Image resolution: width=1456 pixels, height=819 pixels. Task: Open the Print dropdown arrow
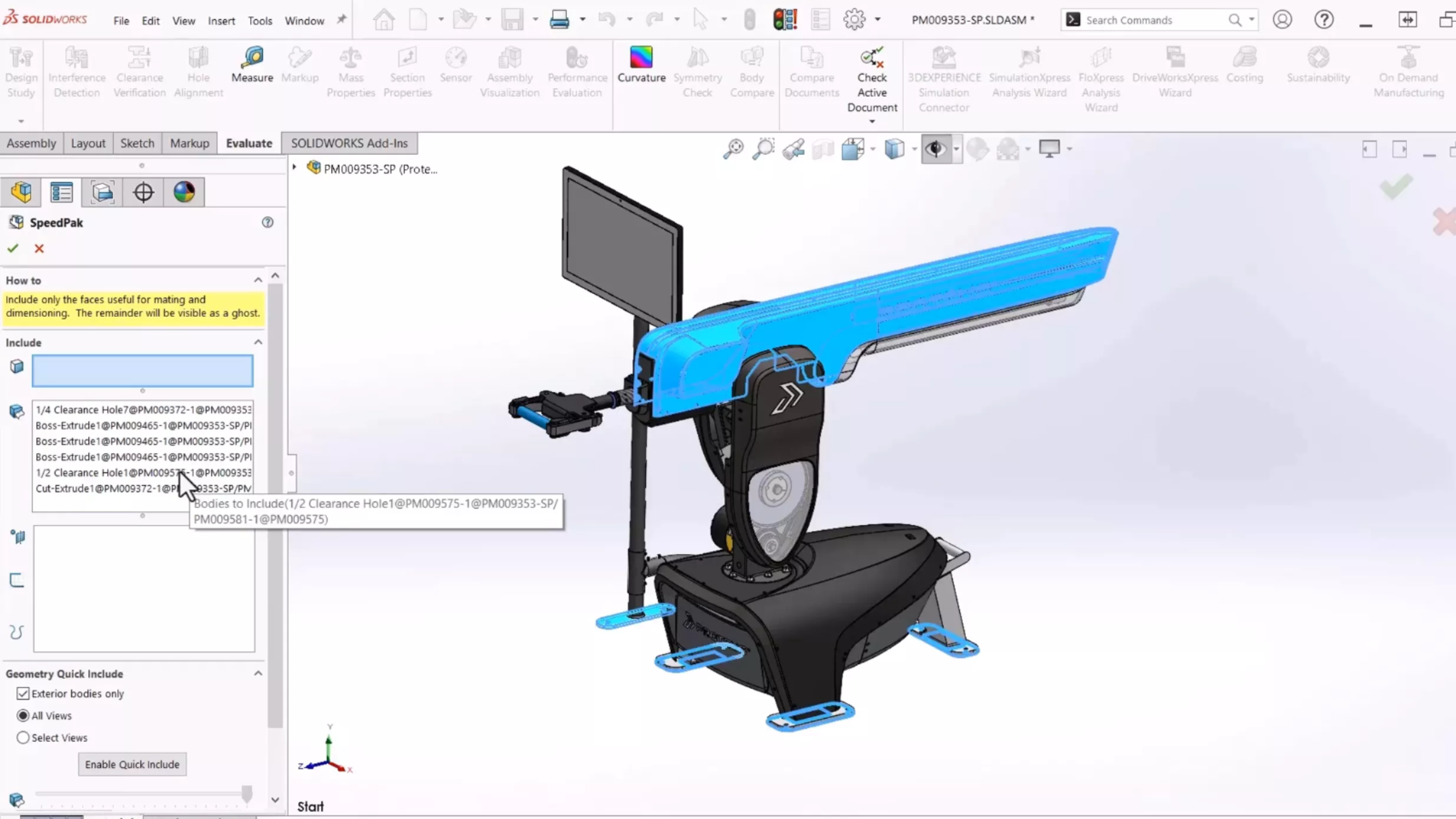click(x=582, y=20)
